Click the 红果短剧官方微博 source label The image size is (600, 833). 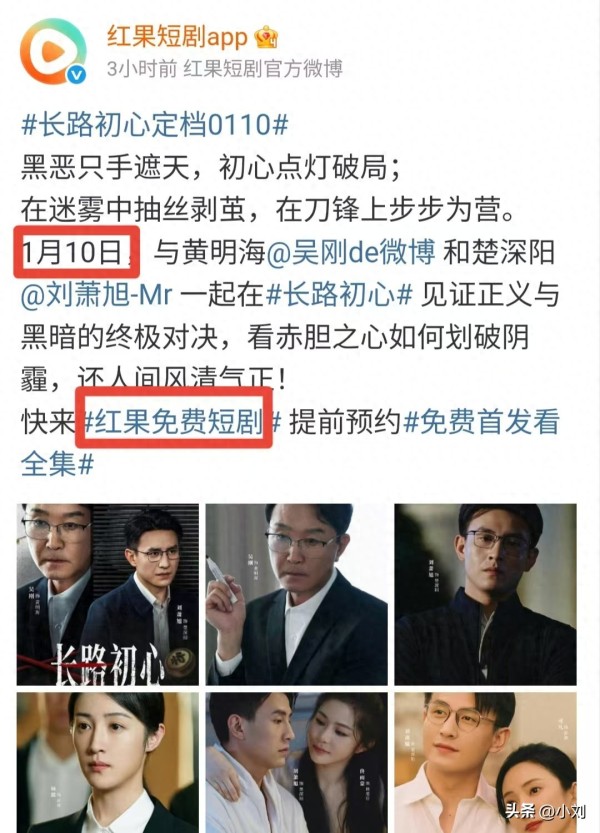point(263,69)
